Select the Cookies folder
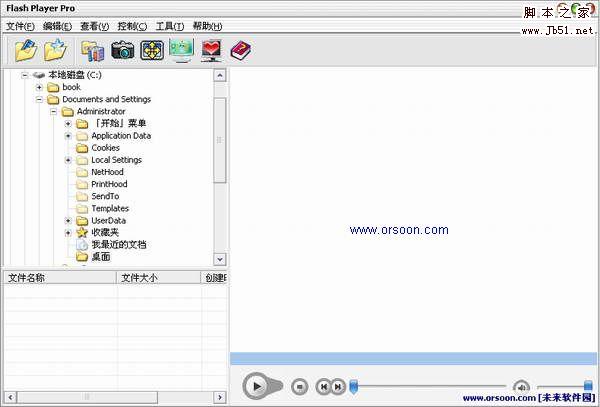Screen dimensions: 600x407 click(x=105, y=148)
